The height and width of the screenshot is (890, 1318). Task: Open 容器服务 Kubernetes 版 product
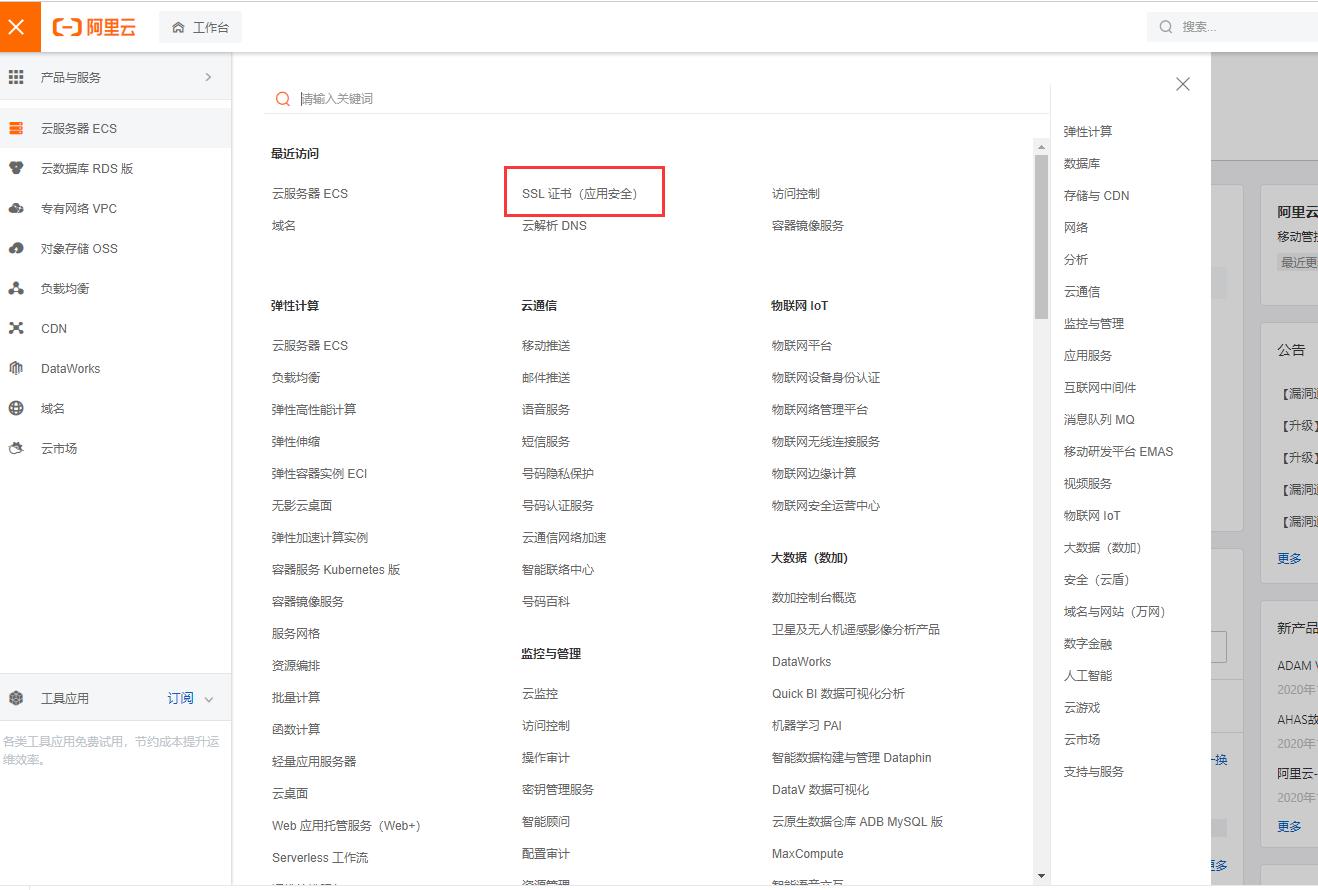click(x=336, y=569)
